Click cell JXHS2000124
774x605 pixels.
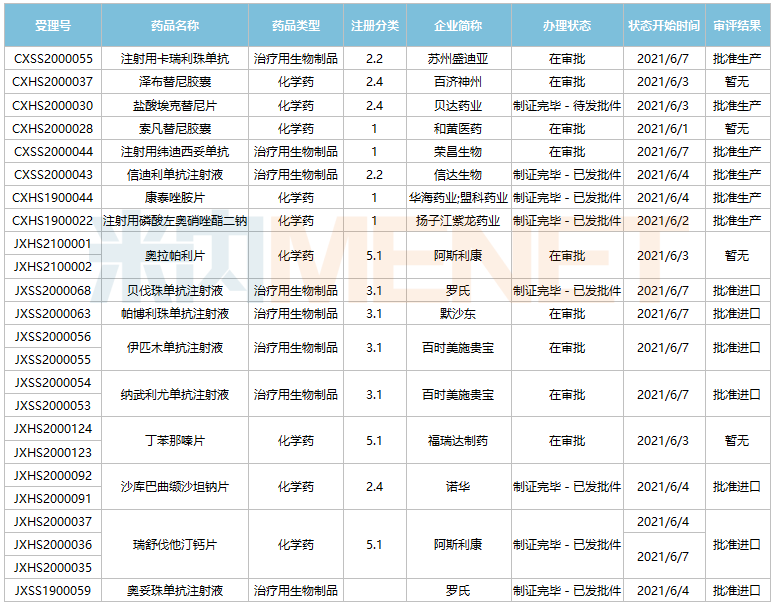click(x=53, y=429)
